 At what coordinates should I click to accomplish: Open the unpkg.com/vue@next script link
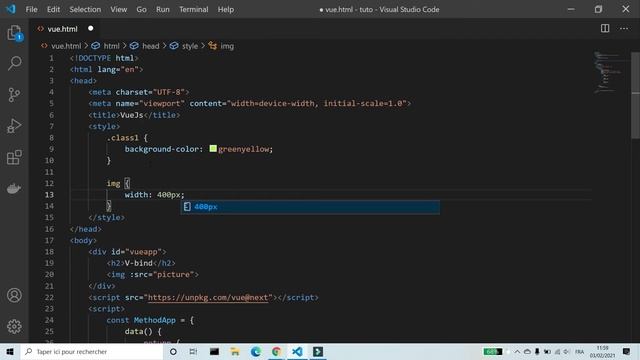pyautogui.click(x=208, y=298)
